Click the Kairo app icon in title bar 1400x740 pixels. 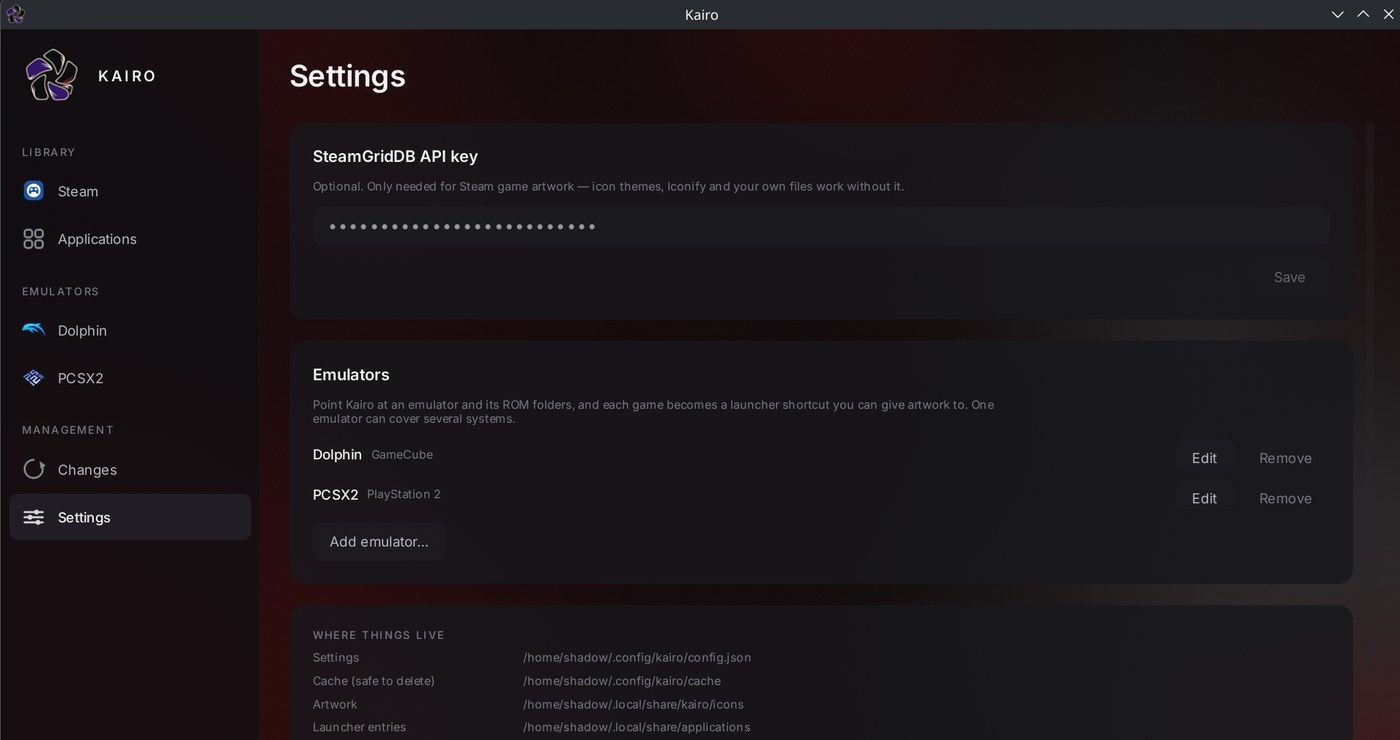[15, 14]
